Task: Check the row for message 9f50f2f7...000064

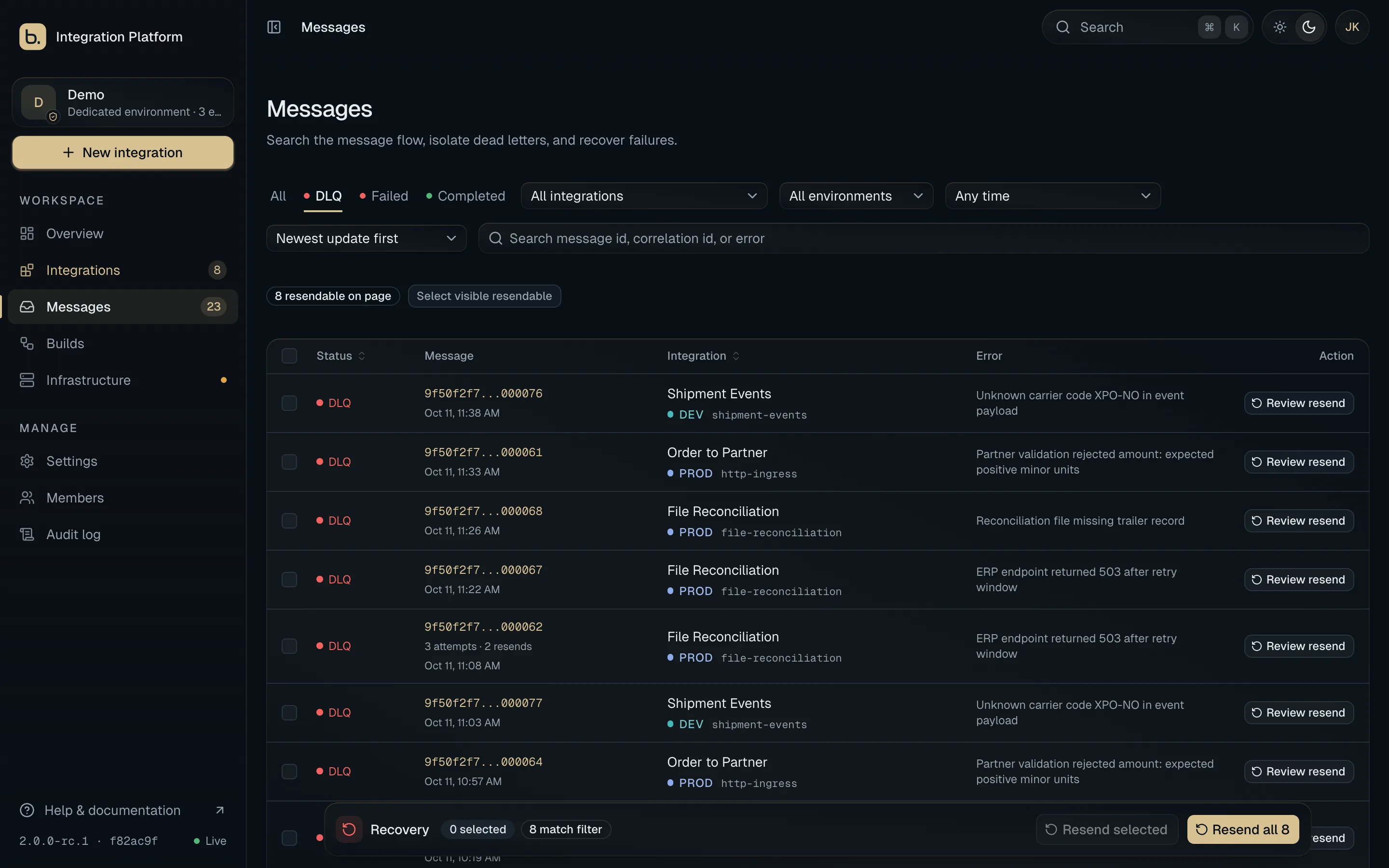Action: coord(289,772)
